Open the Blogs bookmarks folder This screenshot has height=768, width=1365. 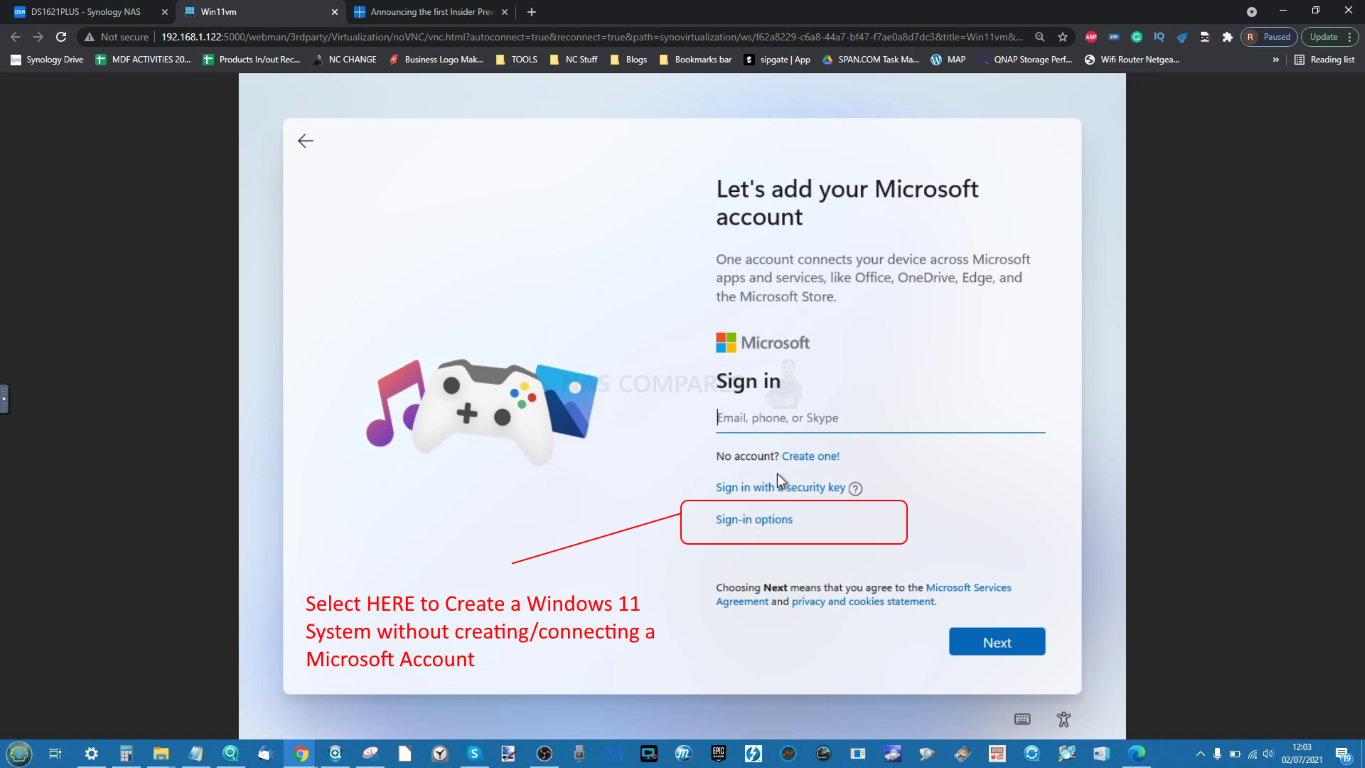[x=628, y=60]
